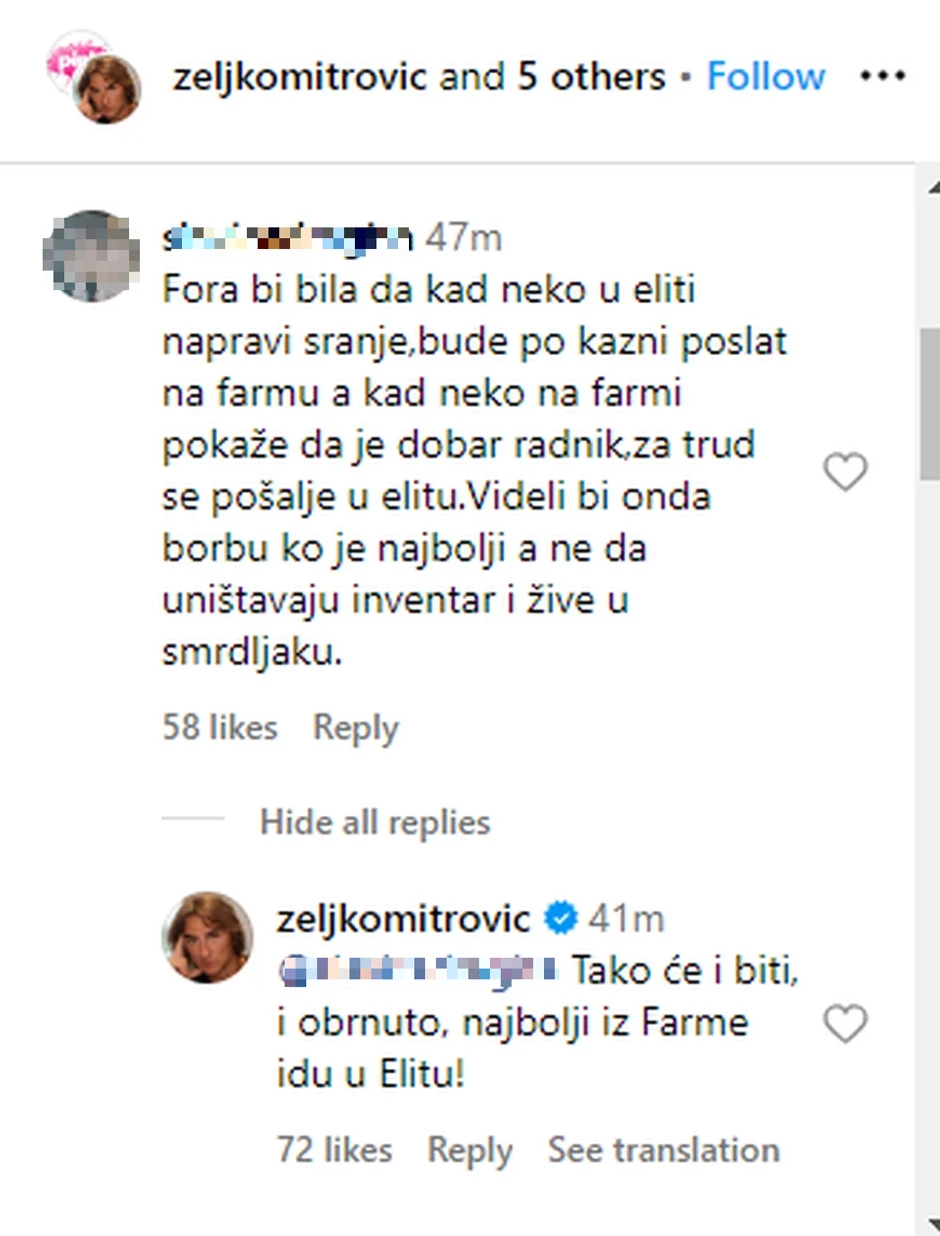Like the first comment's heart icon
The height and width of the screenshot is (1236, 940).
846,472
